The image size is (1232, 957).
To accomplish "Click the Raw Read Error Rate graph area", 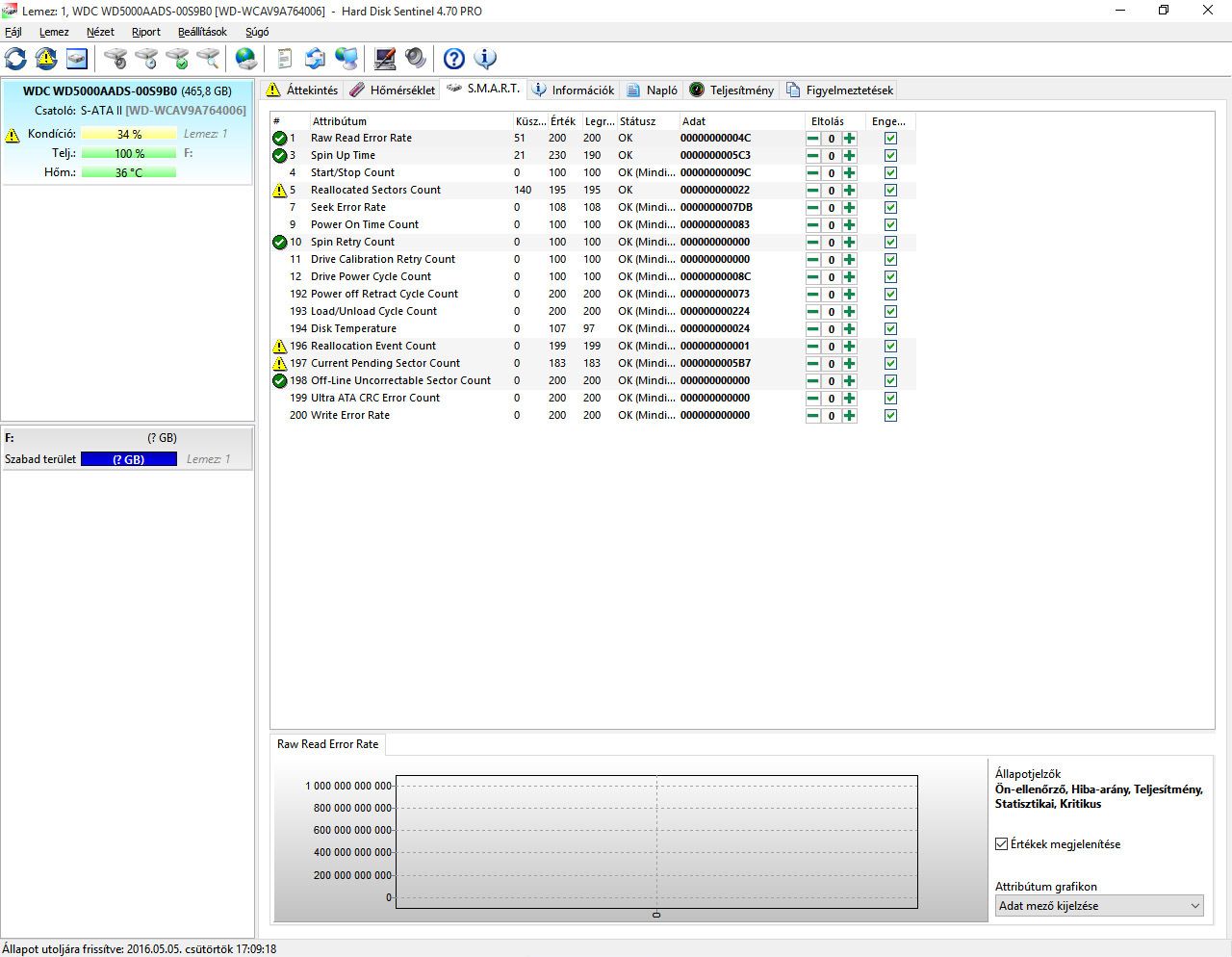I will tap(656, 841).
